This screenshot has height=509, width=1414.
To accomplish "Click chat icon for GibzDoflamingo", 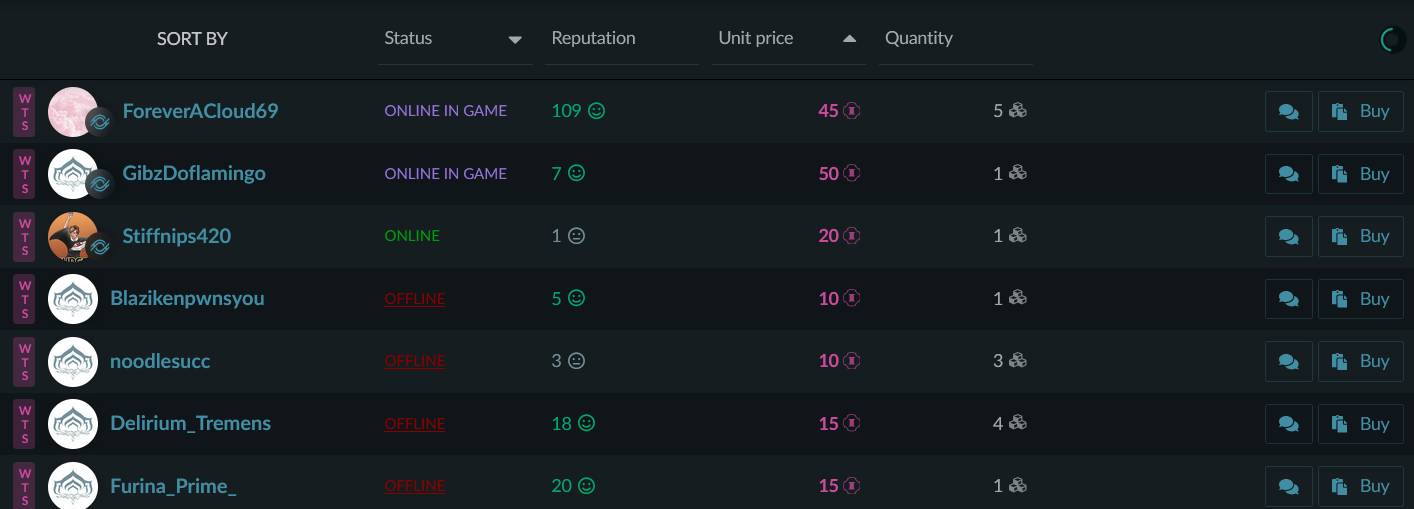I will pos(1289,174).
